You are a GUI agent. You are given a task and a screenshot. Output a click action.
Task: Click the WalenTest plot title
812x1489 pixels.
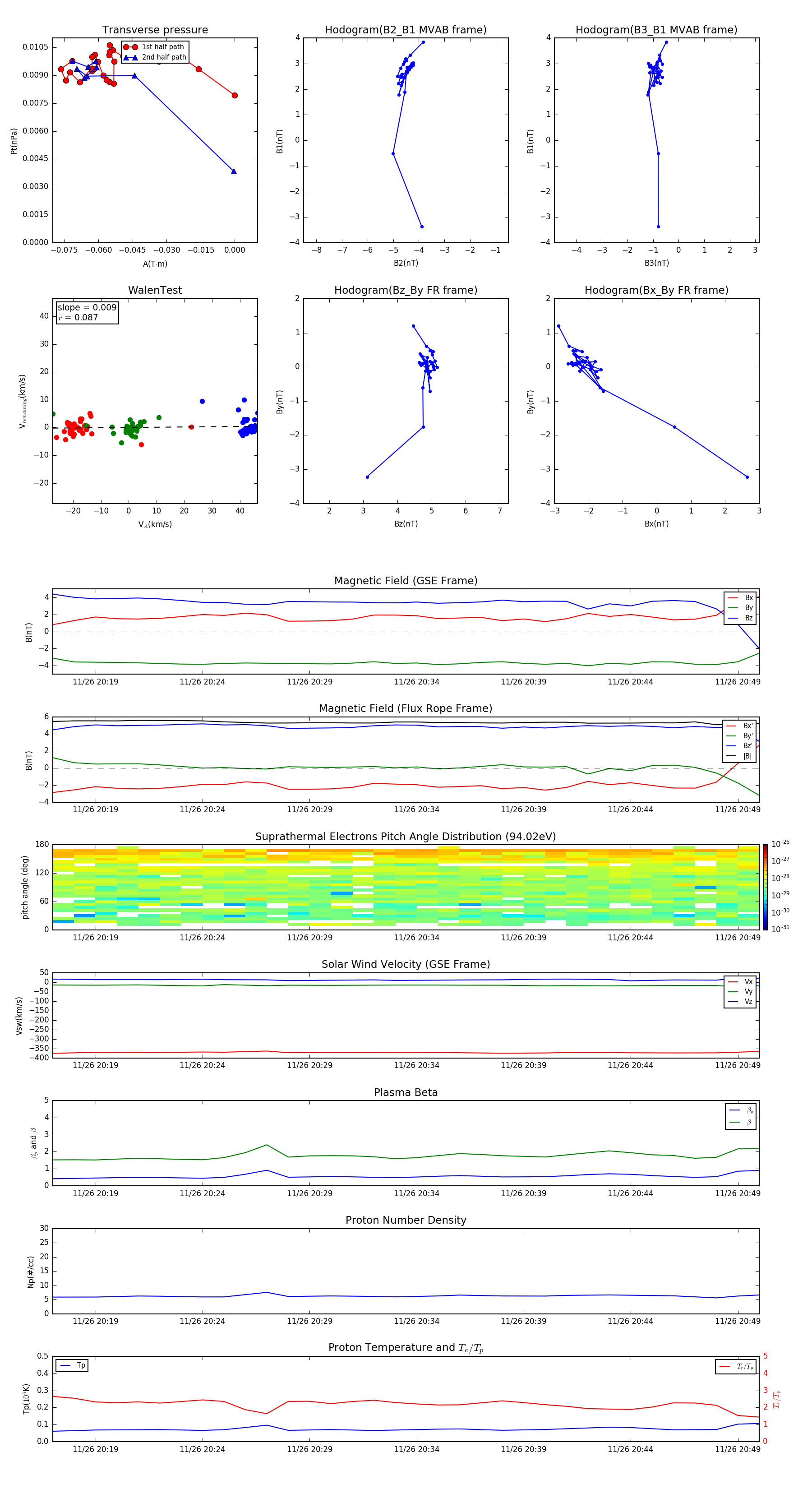pos(155,290)
